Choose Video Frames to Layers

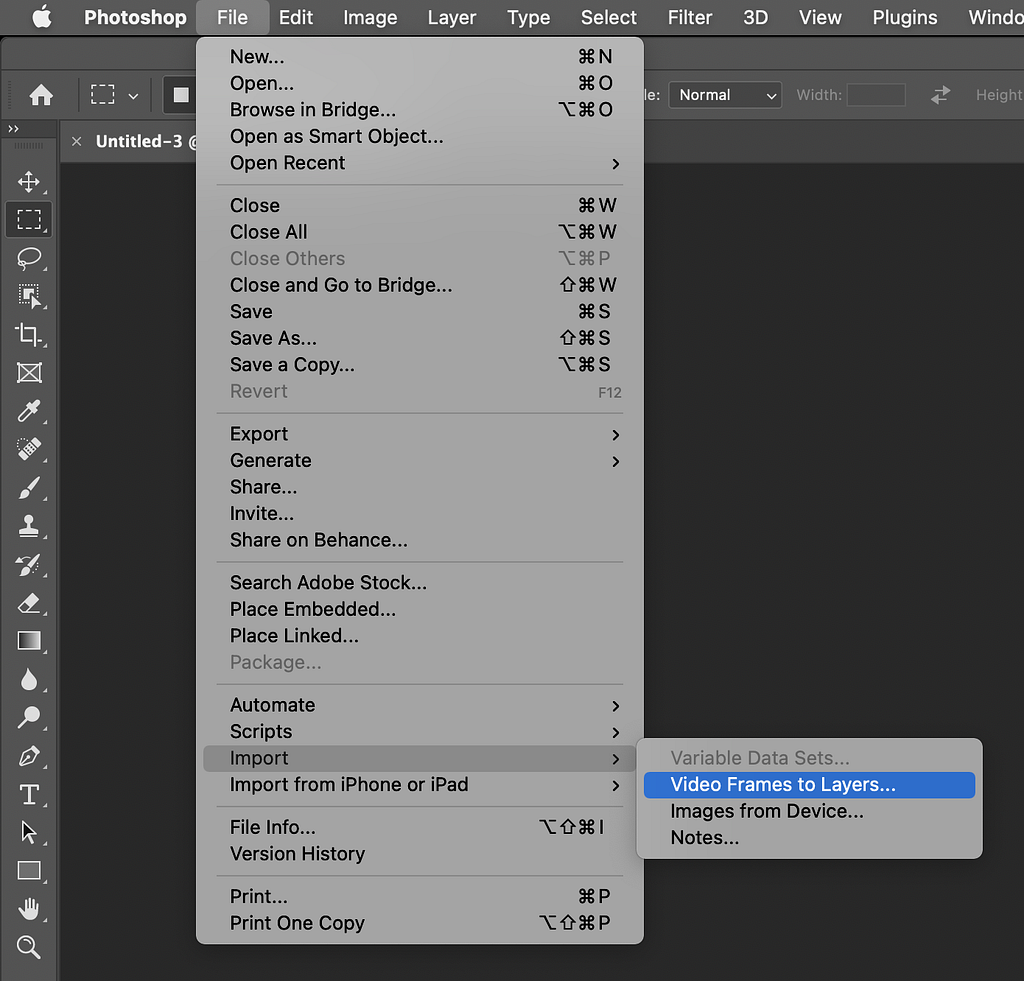pyautogui.click(x=809, y=784)
